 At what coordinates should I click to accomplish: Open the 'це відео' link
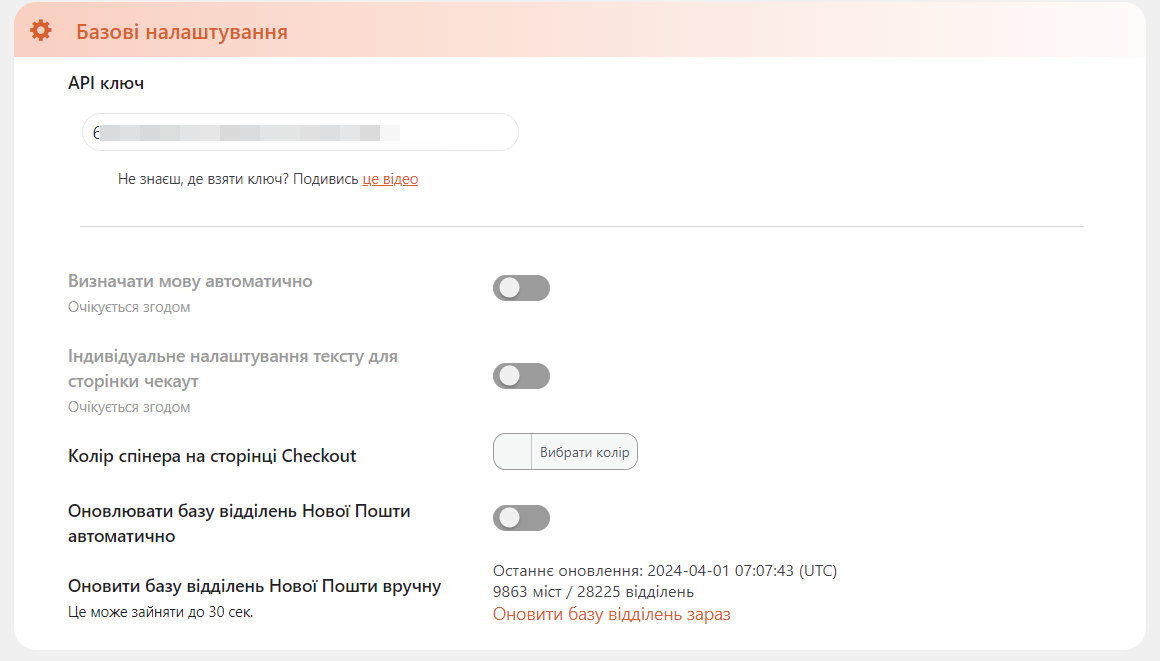[390, 179]
